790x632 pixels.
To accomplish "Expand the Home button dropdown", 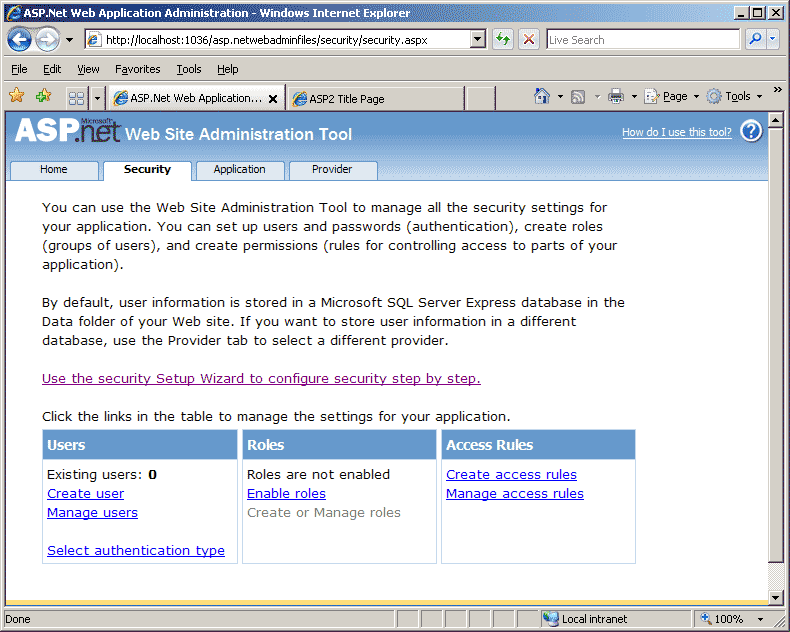I will (560, 96).
